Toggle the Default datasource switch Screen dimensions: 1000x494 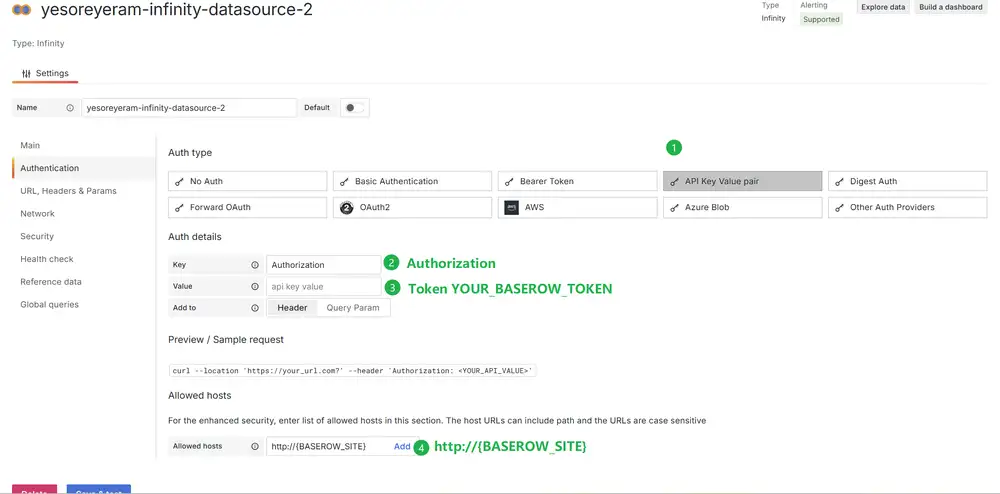coord(355,108)
